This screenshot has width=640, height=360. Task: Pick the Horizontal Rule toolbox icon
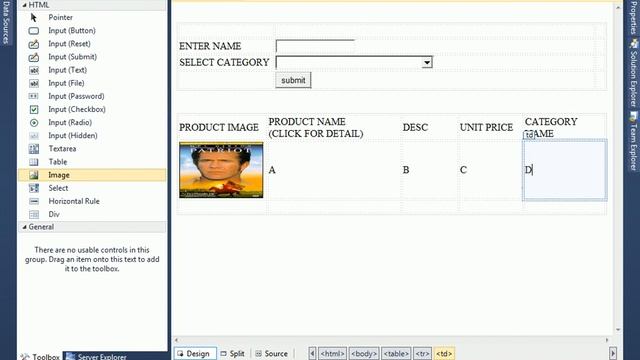(34, 201)
